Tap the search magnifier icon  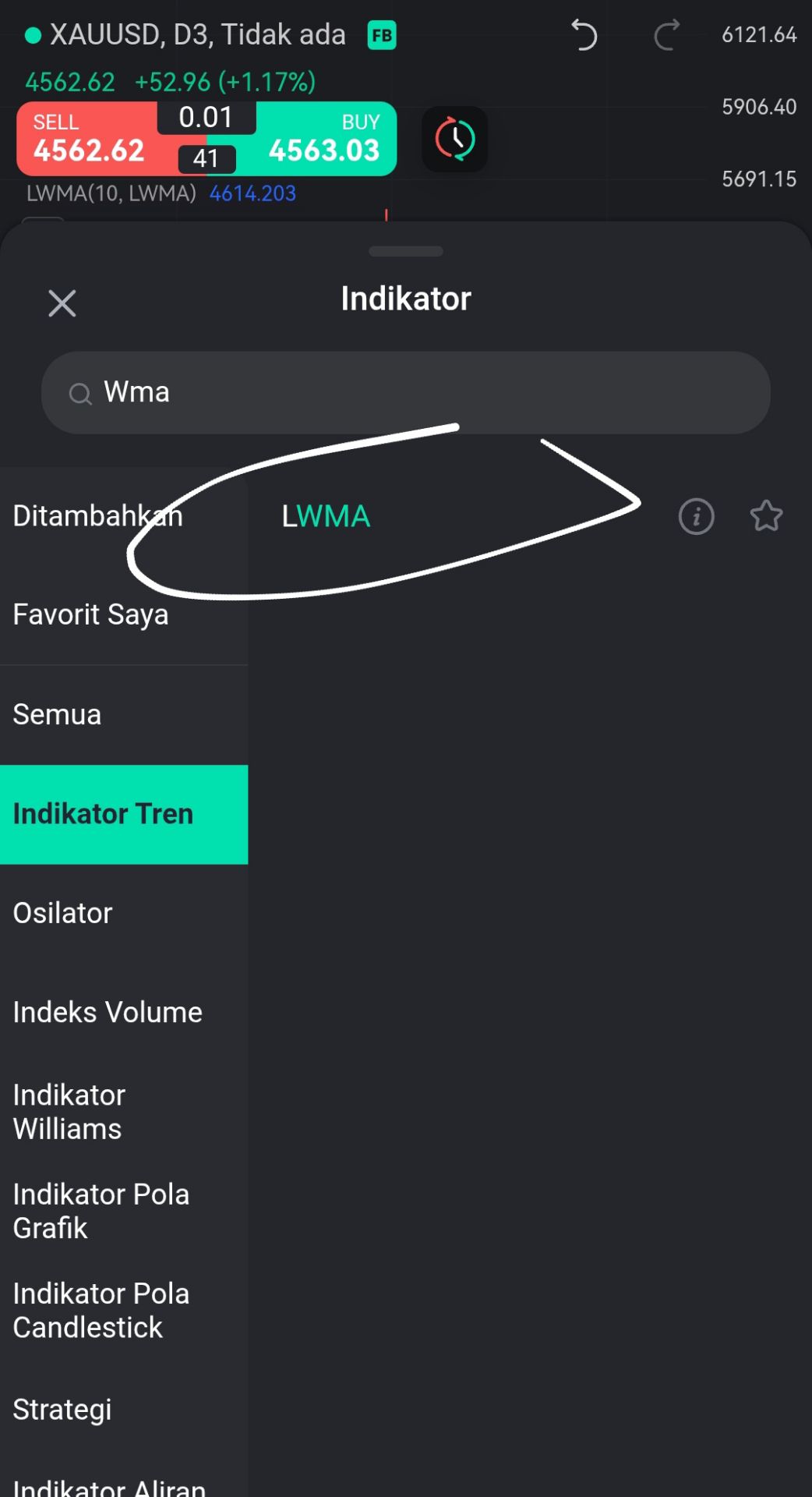[x=80, y=394]
